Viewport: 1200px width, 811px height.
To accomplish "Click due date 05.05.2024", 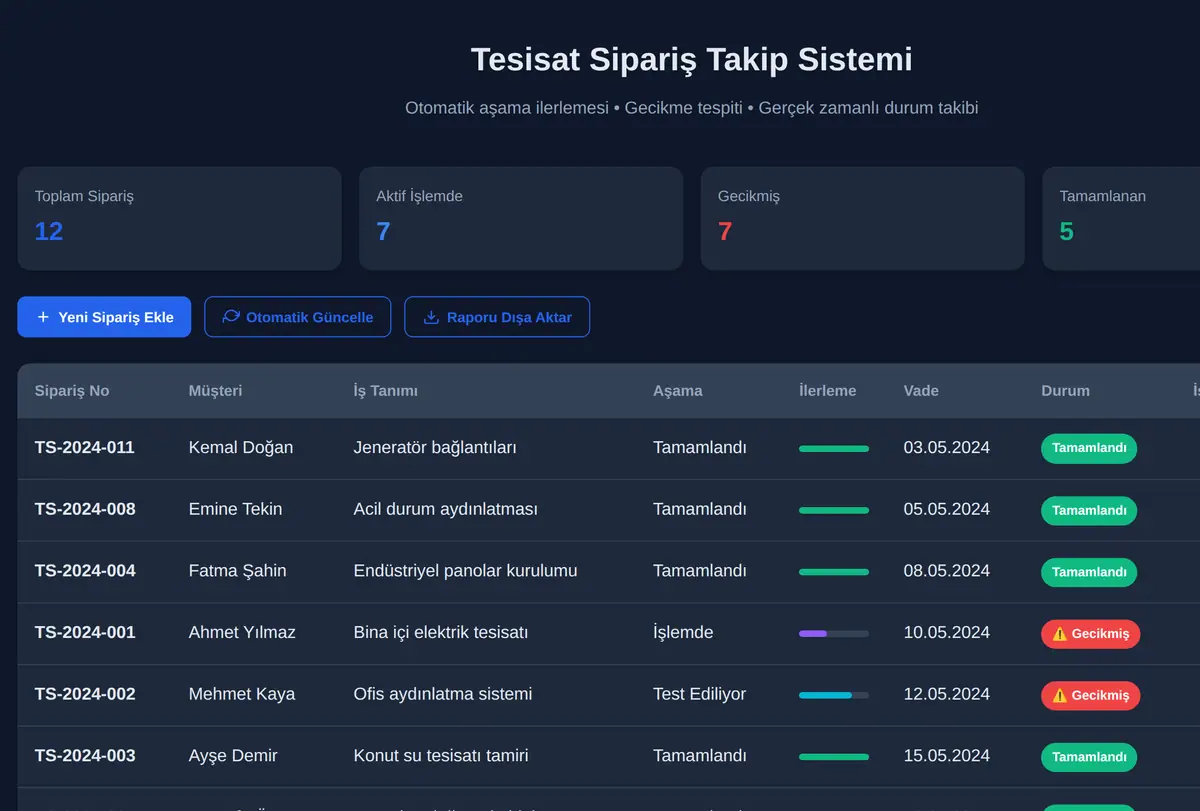I will pyautogui.click(x=946, y=509).
